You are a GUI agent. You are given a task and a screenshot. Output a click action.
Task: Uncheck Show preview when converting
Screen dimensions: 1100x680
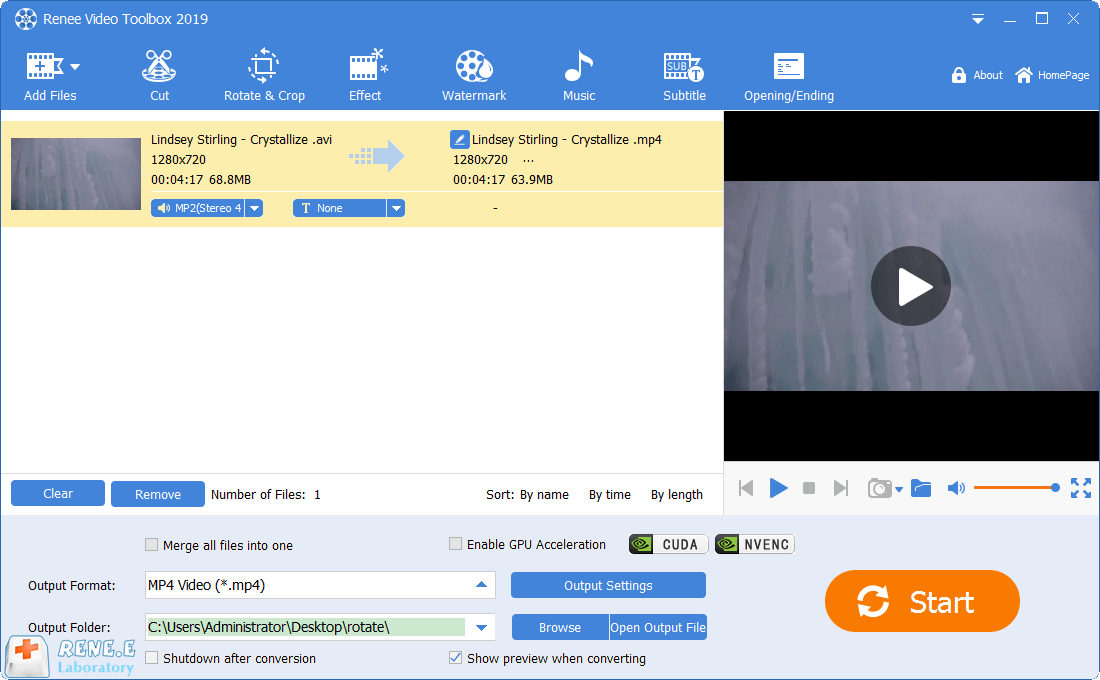[x=455, y=658]
